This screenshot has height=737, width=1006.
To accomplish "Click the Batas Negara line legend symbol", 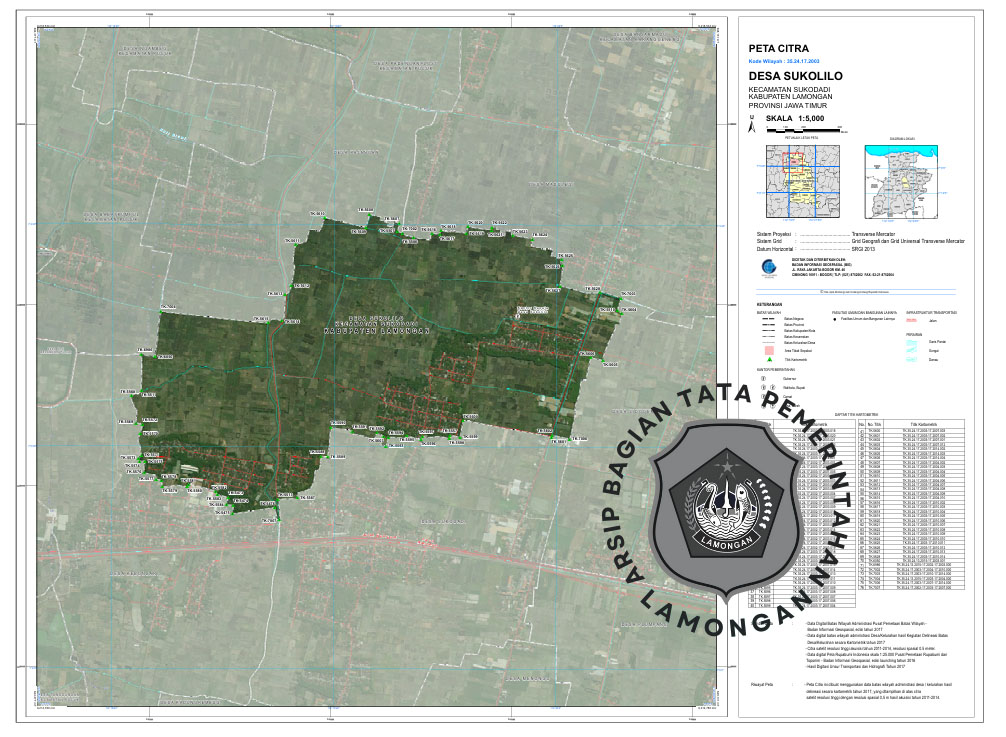I will tap(769, 319).
